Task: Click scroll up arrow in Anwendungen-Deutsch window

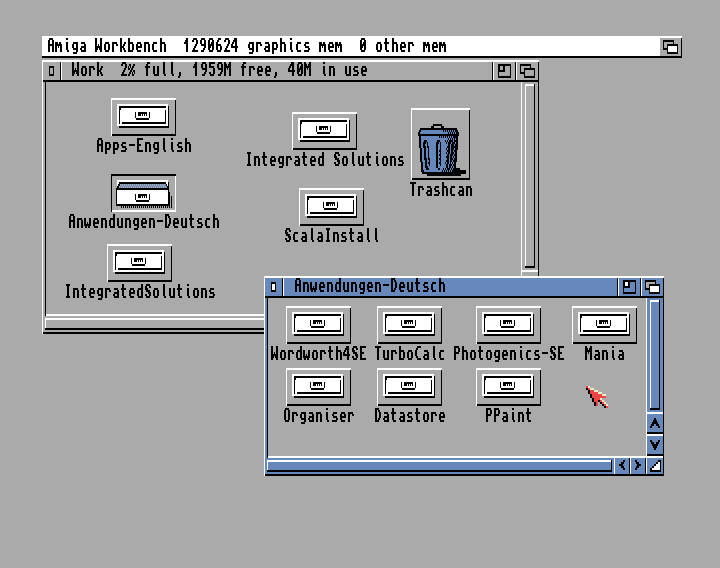Action: (655, 424)
